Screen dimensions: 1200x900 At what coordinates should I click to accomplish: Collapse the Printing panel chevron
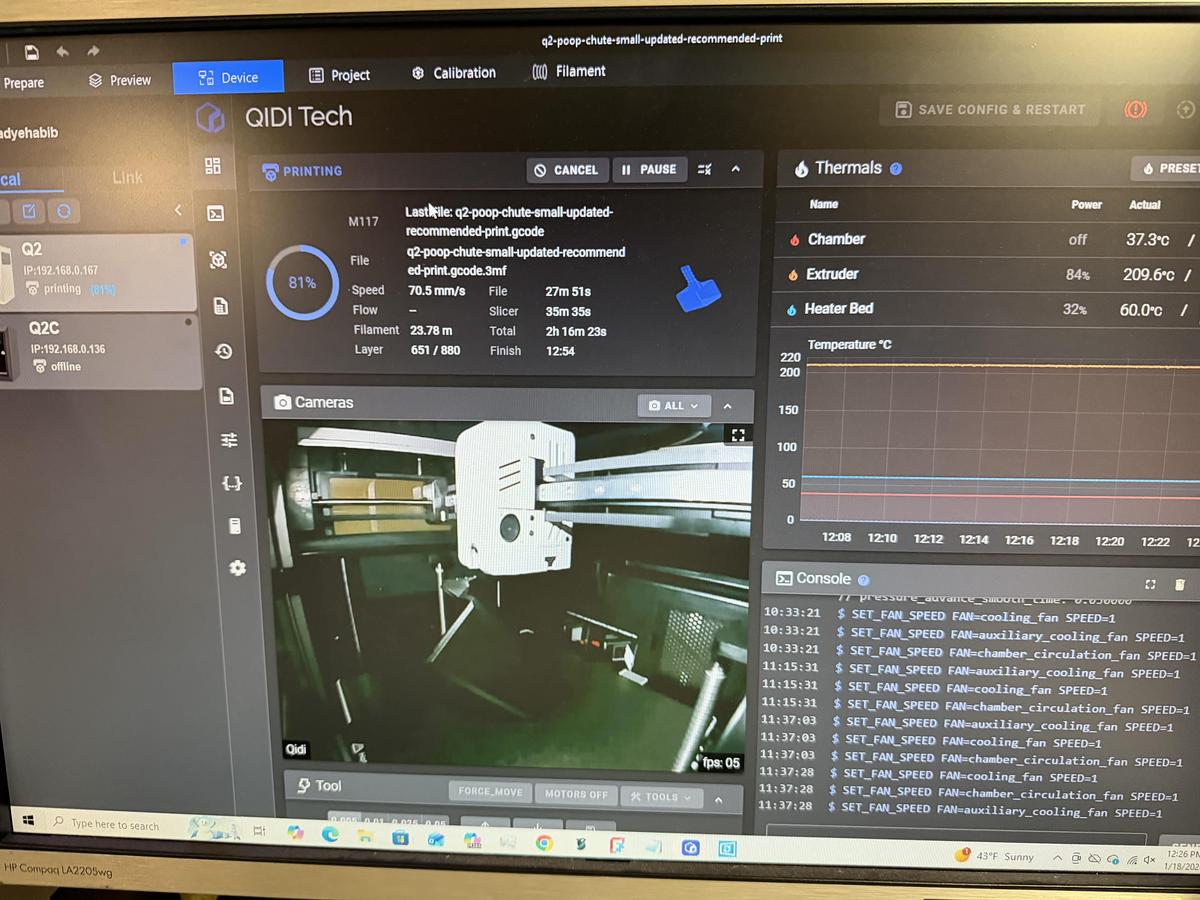tap(736, 170)
